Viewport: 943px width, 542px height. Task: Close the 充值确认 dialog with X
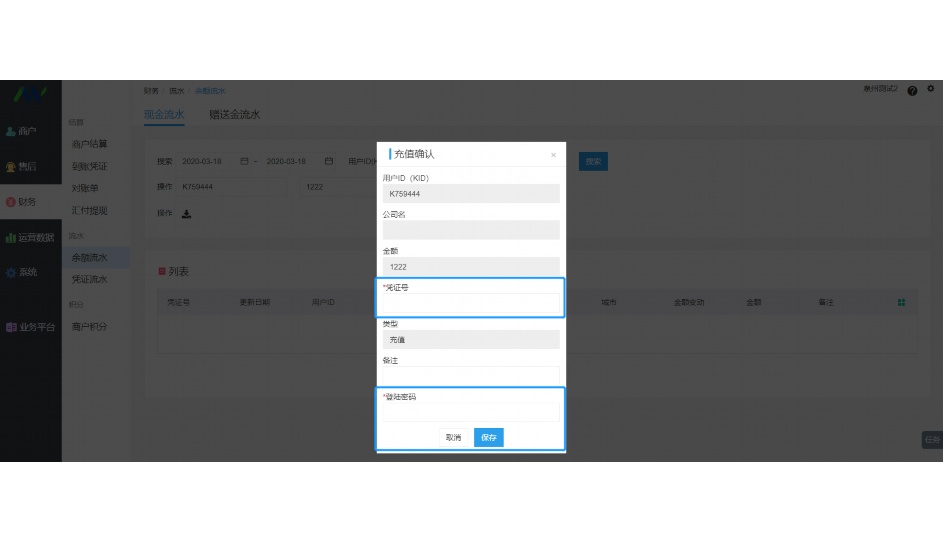553,155
